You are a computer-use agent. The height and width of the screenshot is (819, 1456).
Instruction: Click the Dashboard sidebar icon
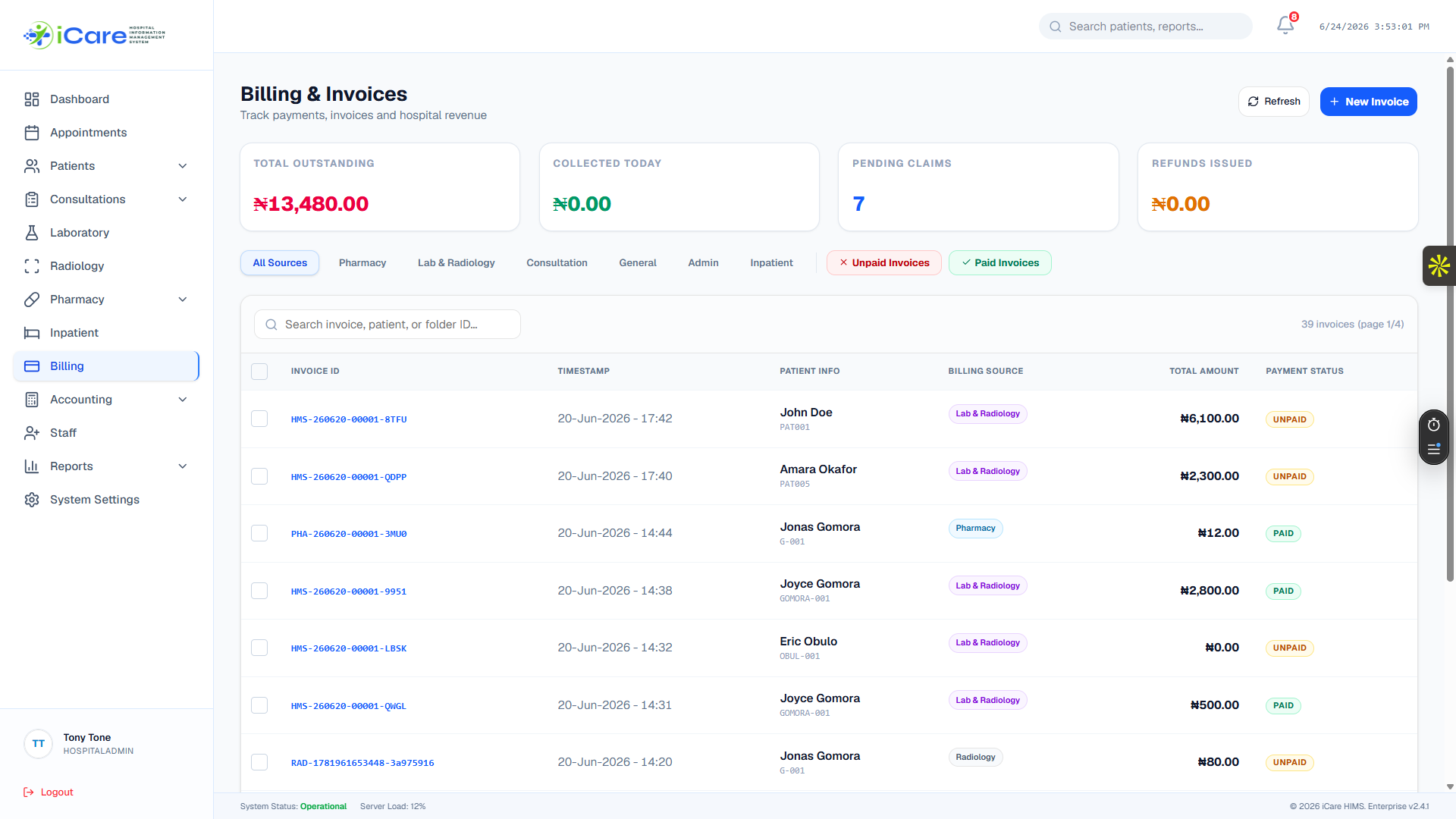32,99
